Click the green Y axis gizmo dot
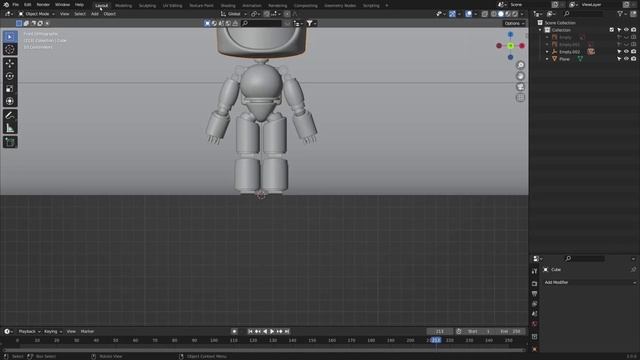 tap(510, 46)
